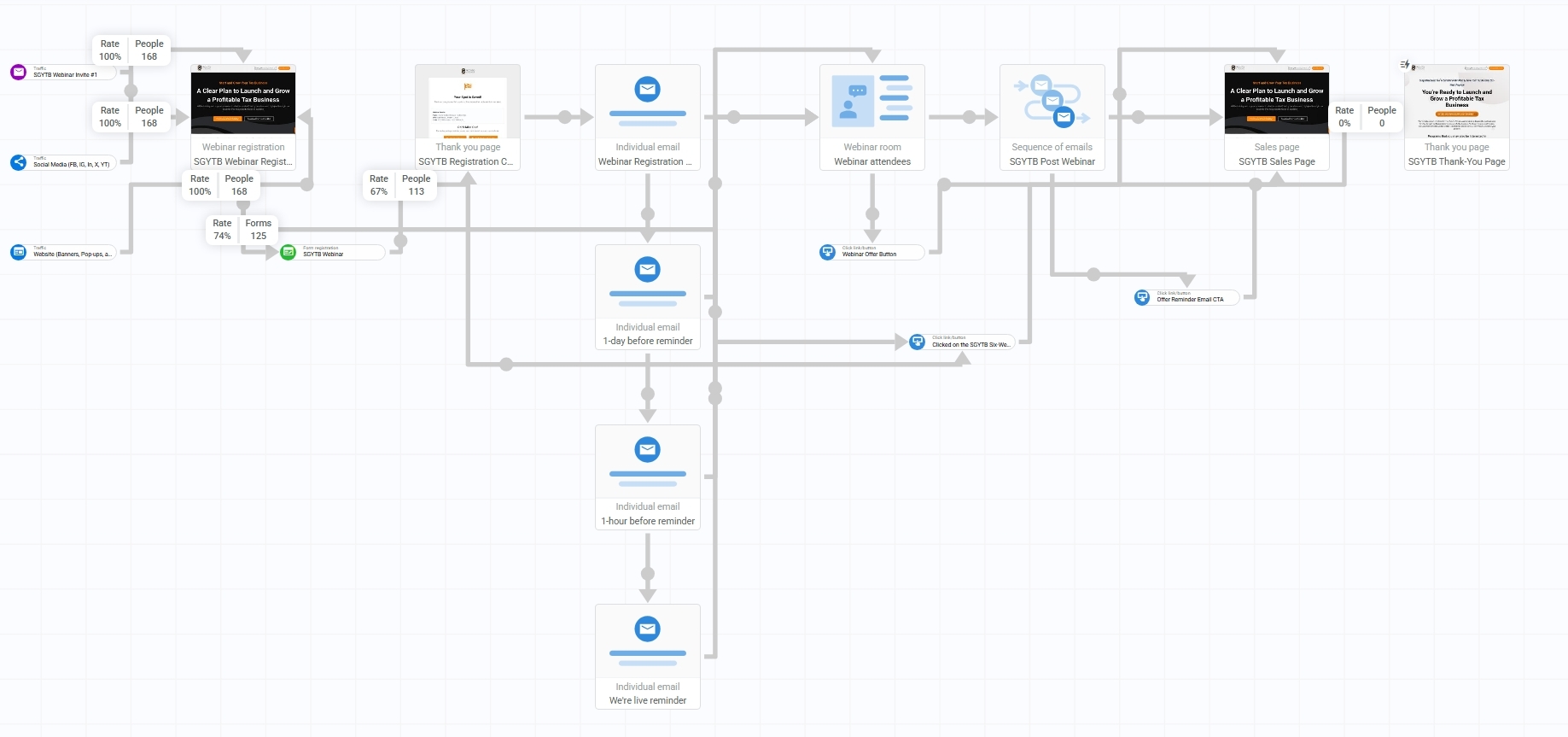
Task: Click the 'Clicked on the SGYTB Six-We...' icon
Action: (918, 342)
